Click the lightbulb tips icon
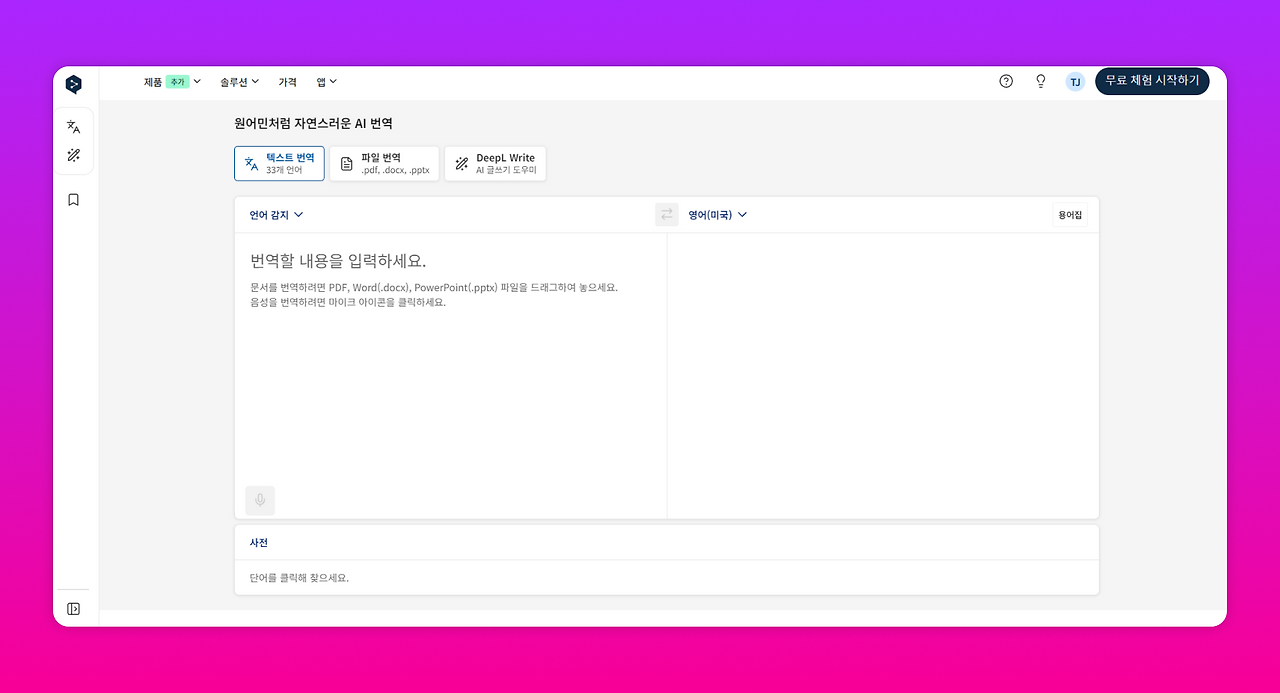 (1040, 82)
